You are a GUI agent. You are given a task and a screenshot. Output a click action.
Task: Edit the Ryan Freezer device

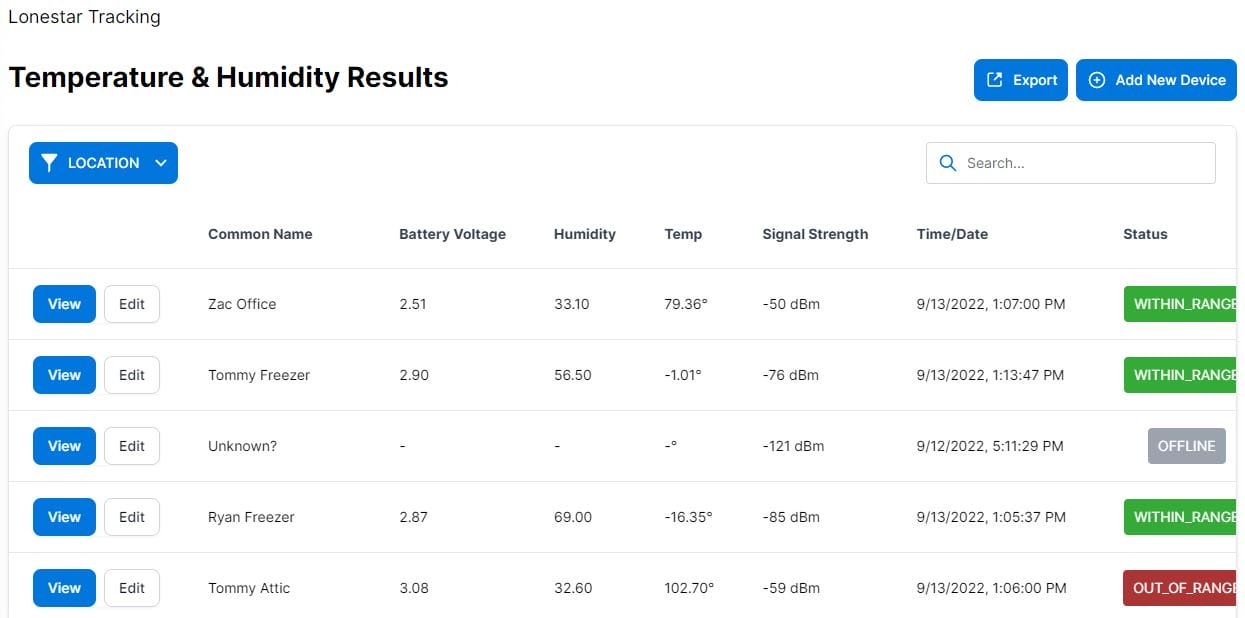132,517
